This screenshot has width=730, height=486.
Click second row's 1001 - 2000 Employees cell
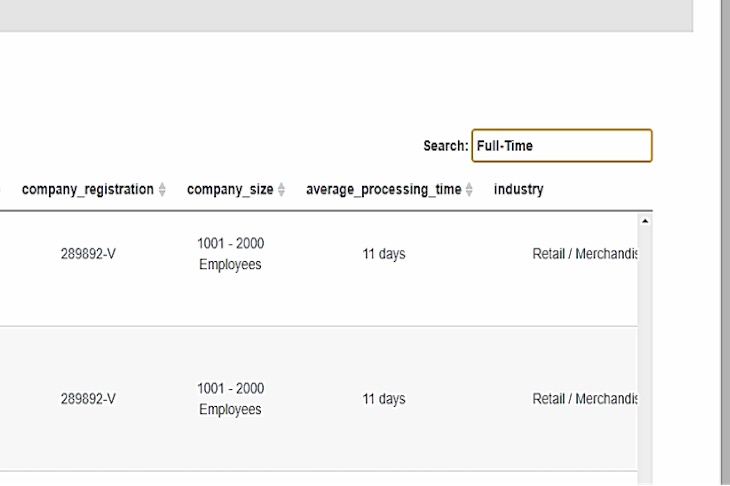(230, 399)
